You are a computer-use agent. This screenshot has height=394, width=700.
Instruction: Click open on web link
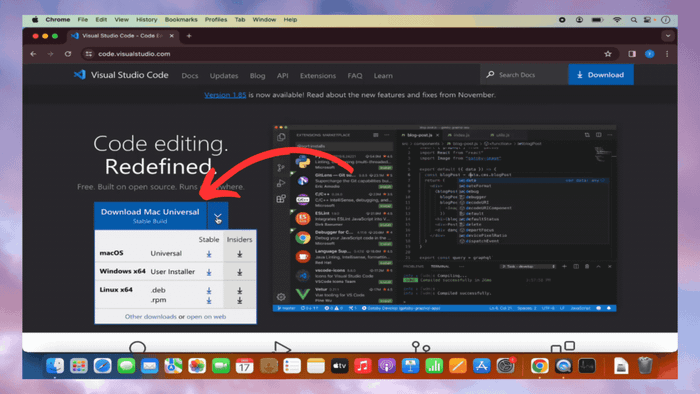206,316
